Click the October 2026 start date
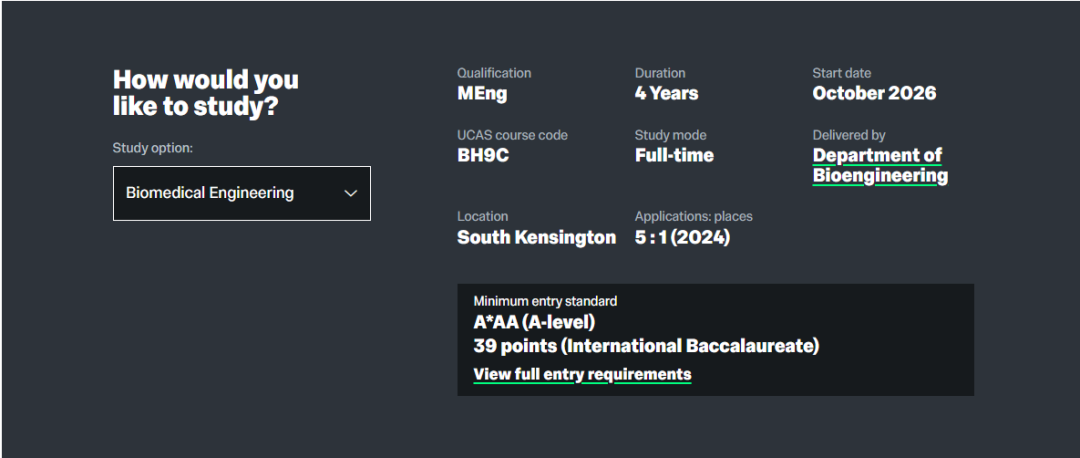Screen dimensions: 1080x458 tap(874, 94)
